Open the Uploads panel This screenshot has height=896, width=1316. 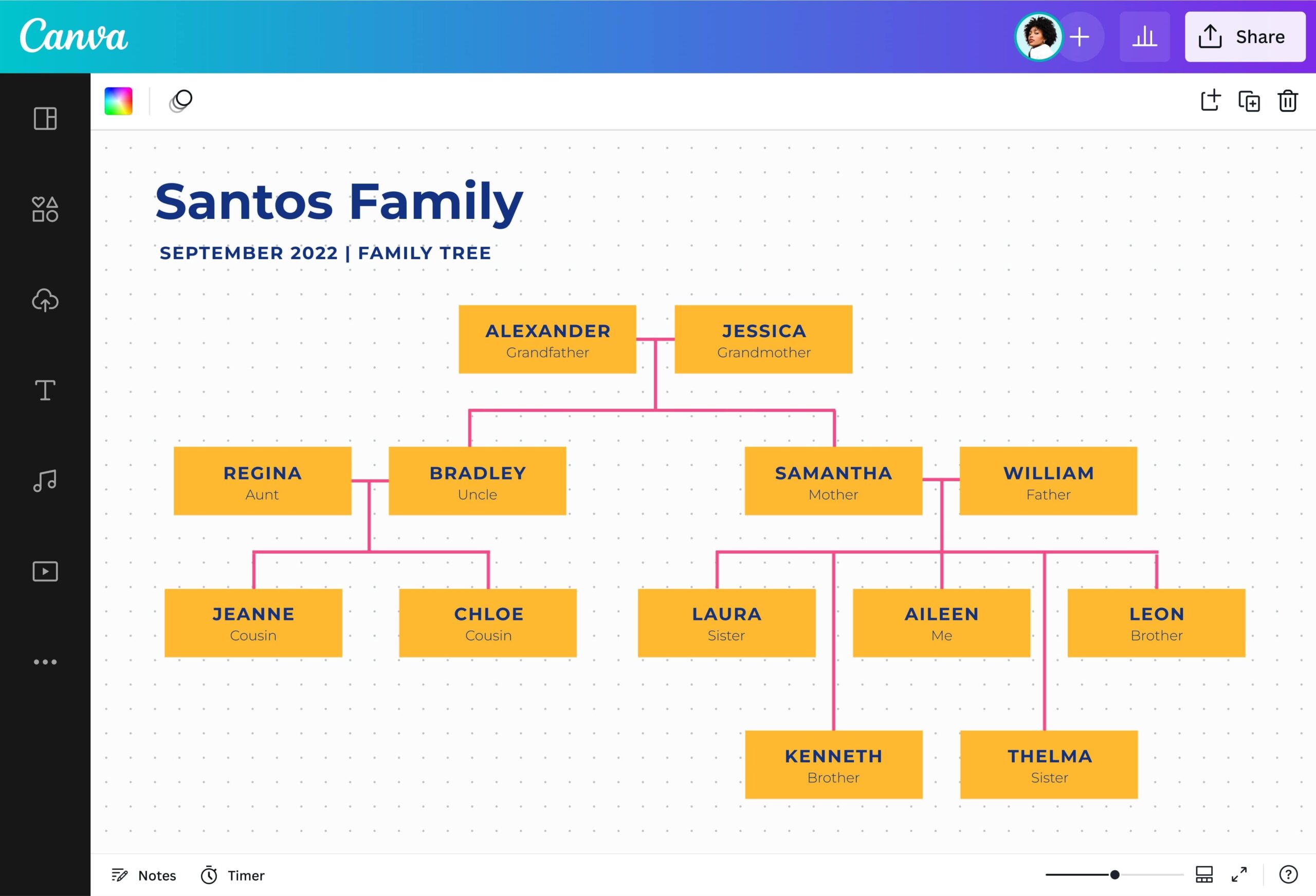point(45,301)
